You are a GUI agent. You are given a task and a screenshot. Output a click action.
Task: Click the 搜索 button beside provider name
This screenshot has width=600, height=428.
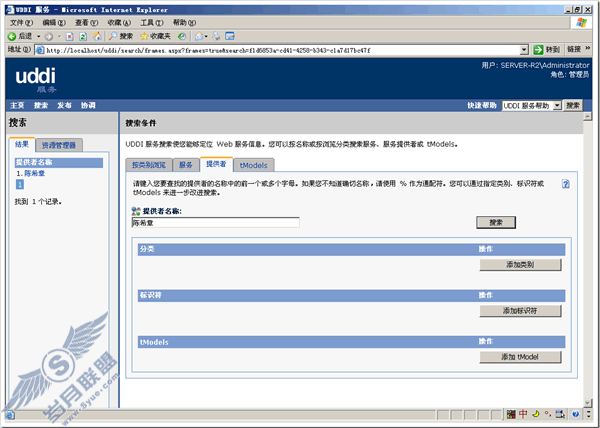(496, 223)
